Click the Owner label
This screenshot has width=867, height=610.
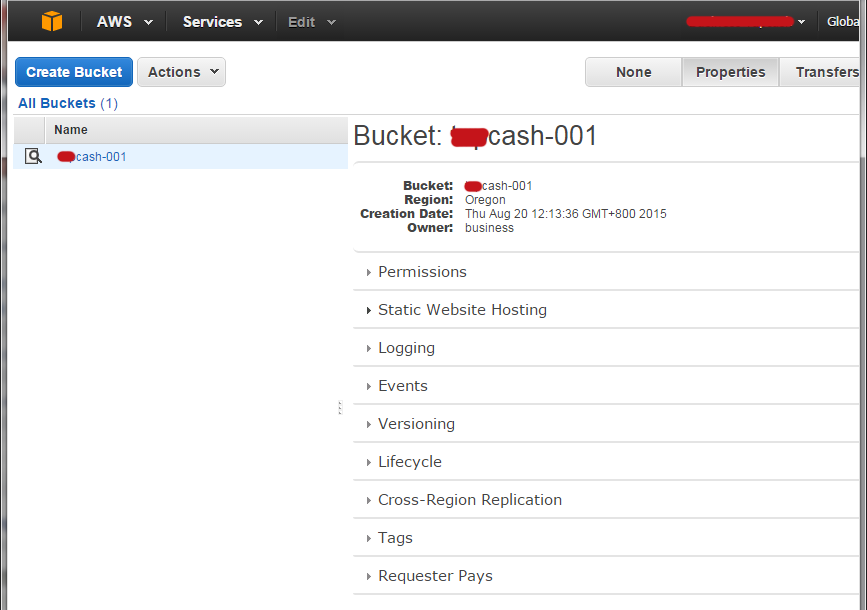pos(430,228)
